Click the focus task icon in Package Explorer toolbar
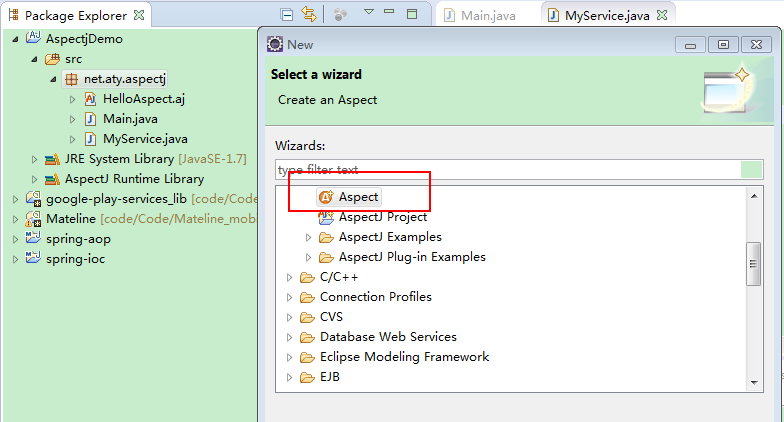 pyautogui.click(x=340, y=15)
